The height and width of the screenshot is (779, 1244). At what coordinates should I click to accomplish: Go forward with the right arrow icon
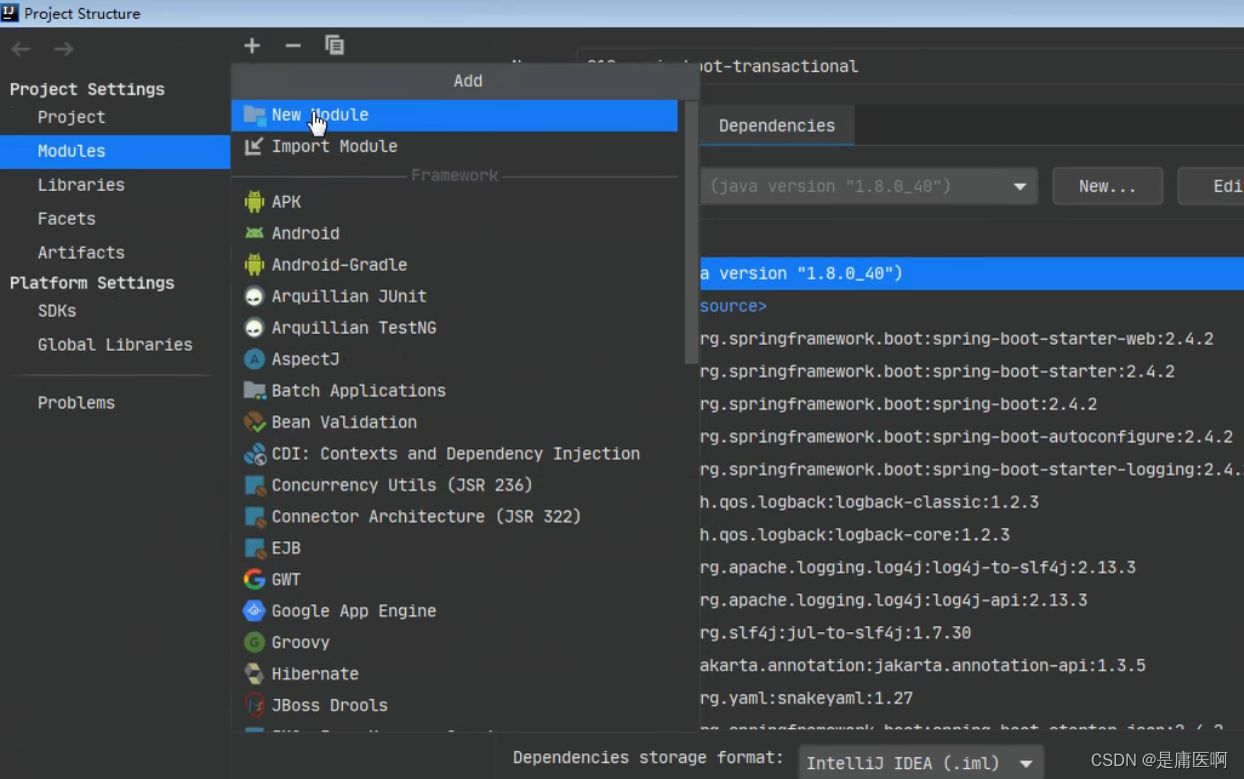pyautogui.click(x=63, y=49)
